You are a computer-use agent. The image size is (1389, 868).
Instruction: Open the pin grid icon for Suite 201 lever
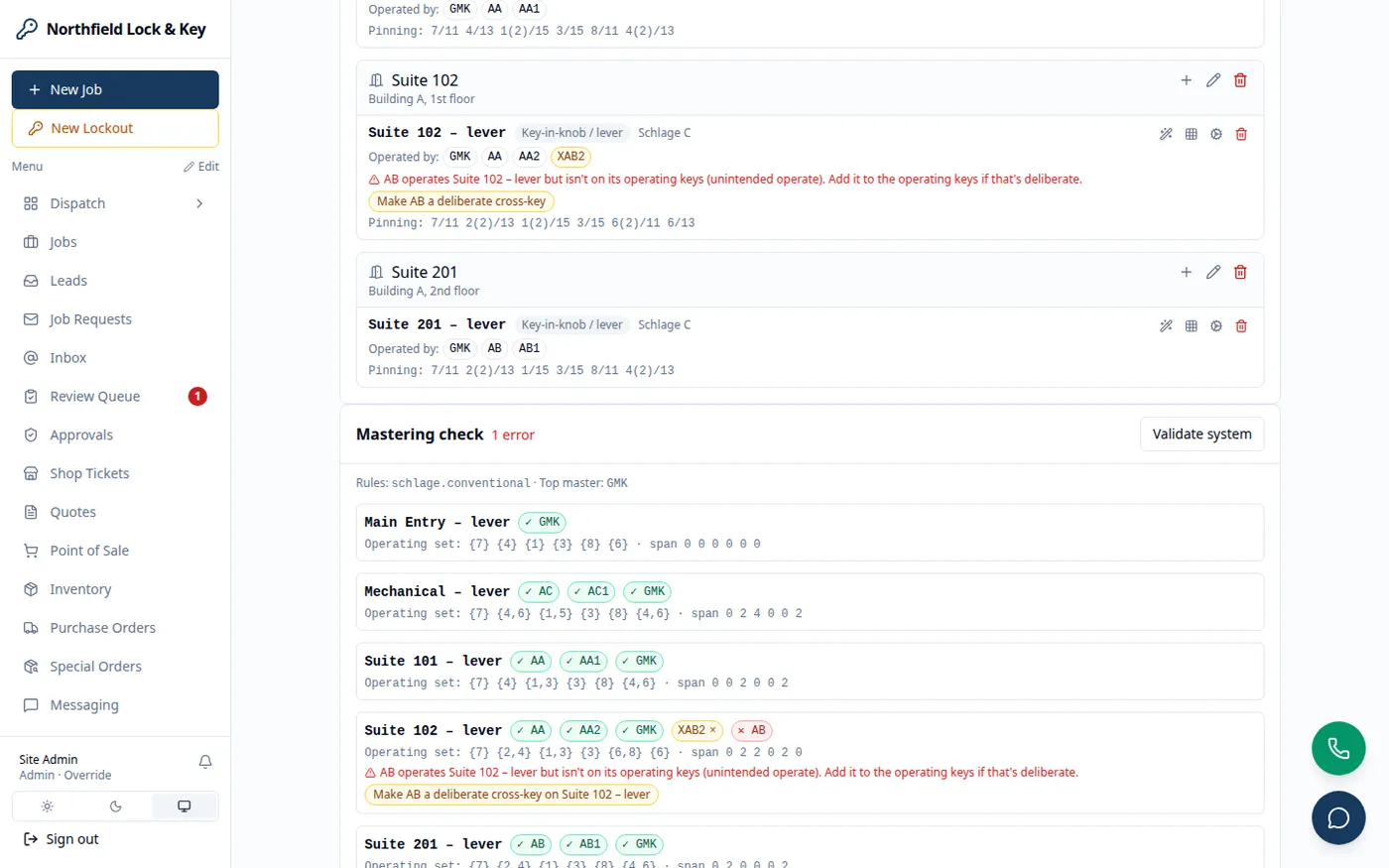[x=1191, y=326]
